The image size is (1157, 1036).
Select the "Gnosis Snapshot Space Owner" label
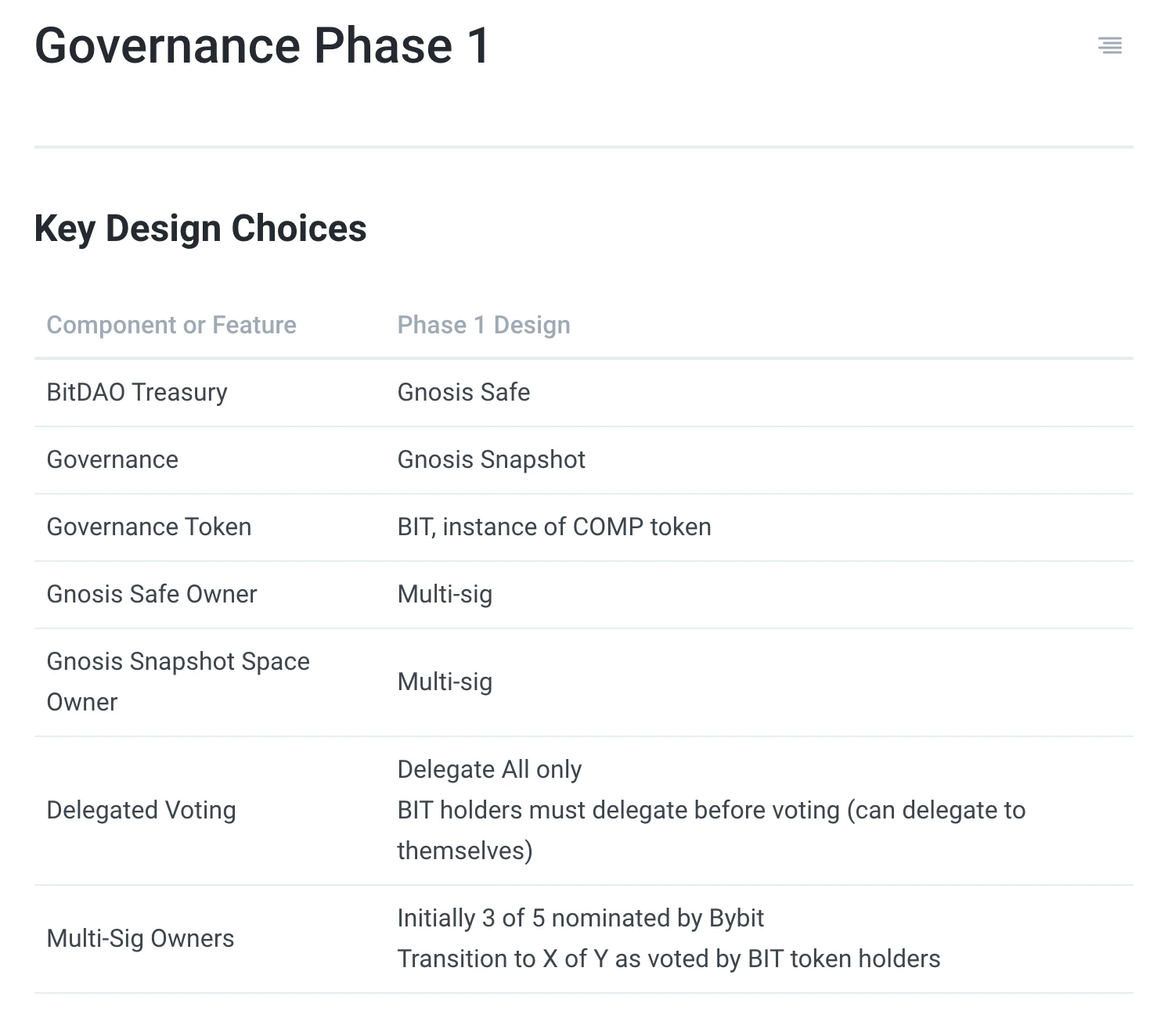pos(178,682)
